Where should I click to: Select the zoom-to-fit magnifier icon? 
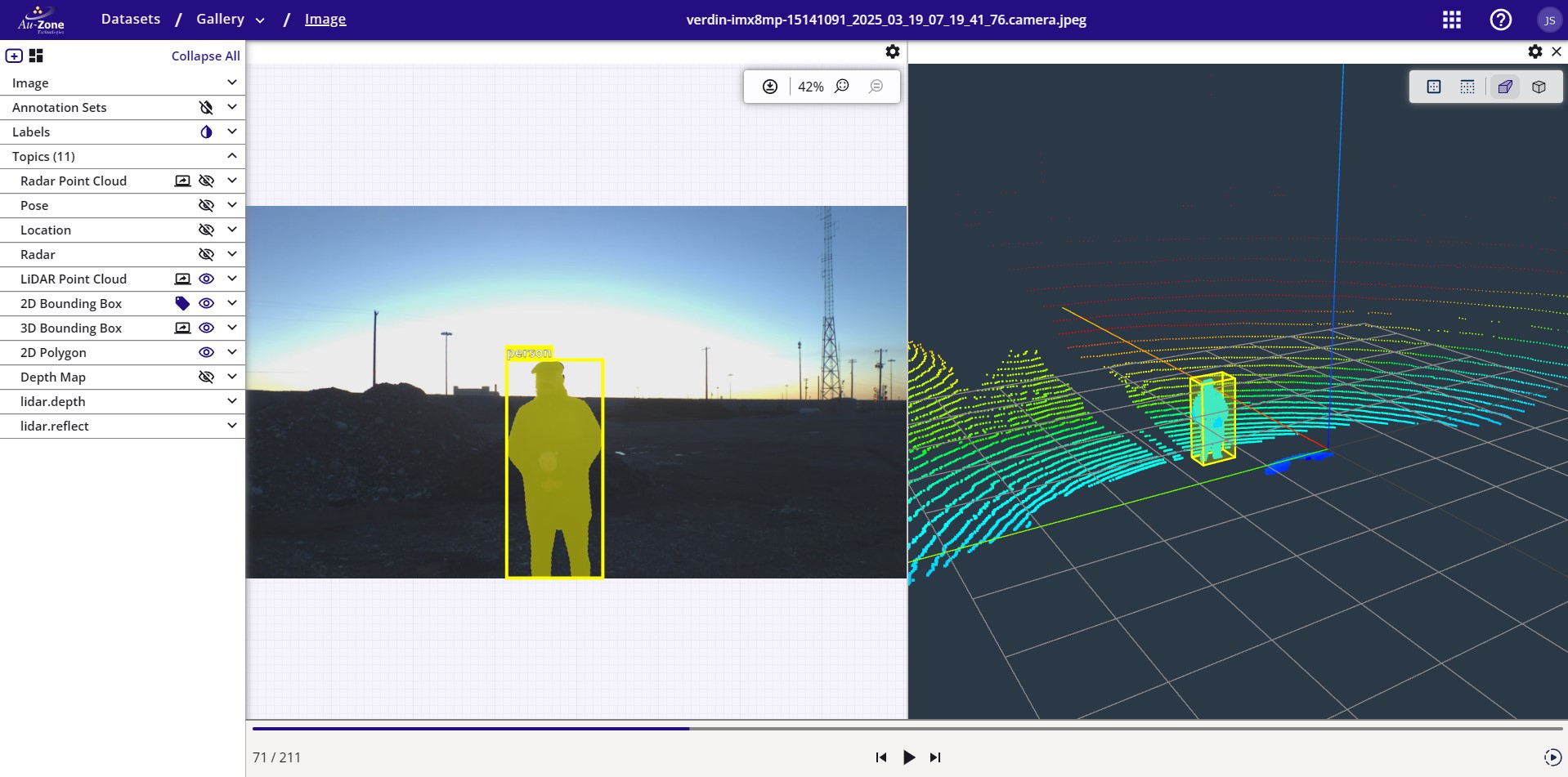point(843,86)
